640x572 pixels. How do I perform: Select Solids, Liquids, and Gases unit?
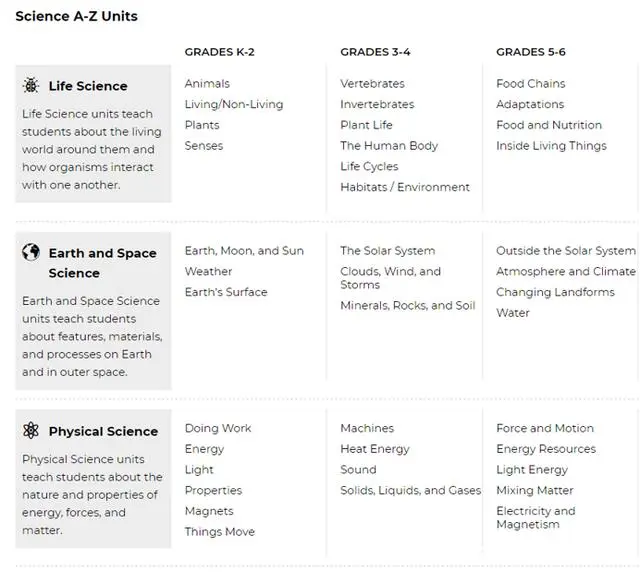pos(410,491)
